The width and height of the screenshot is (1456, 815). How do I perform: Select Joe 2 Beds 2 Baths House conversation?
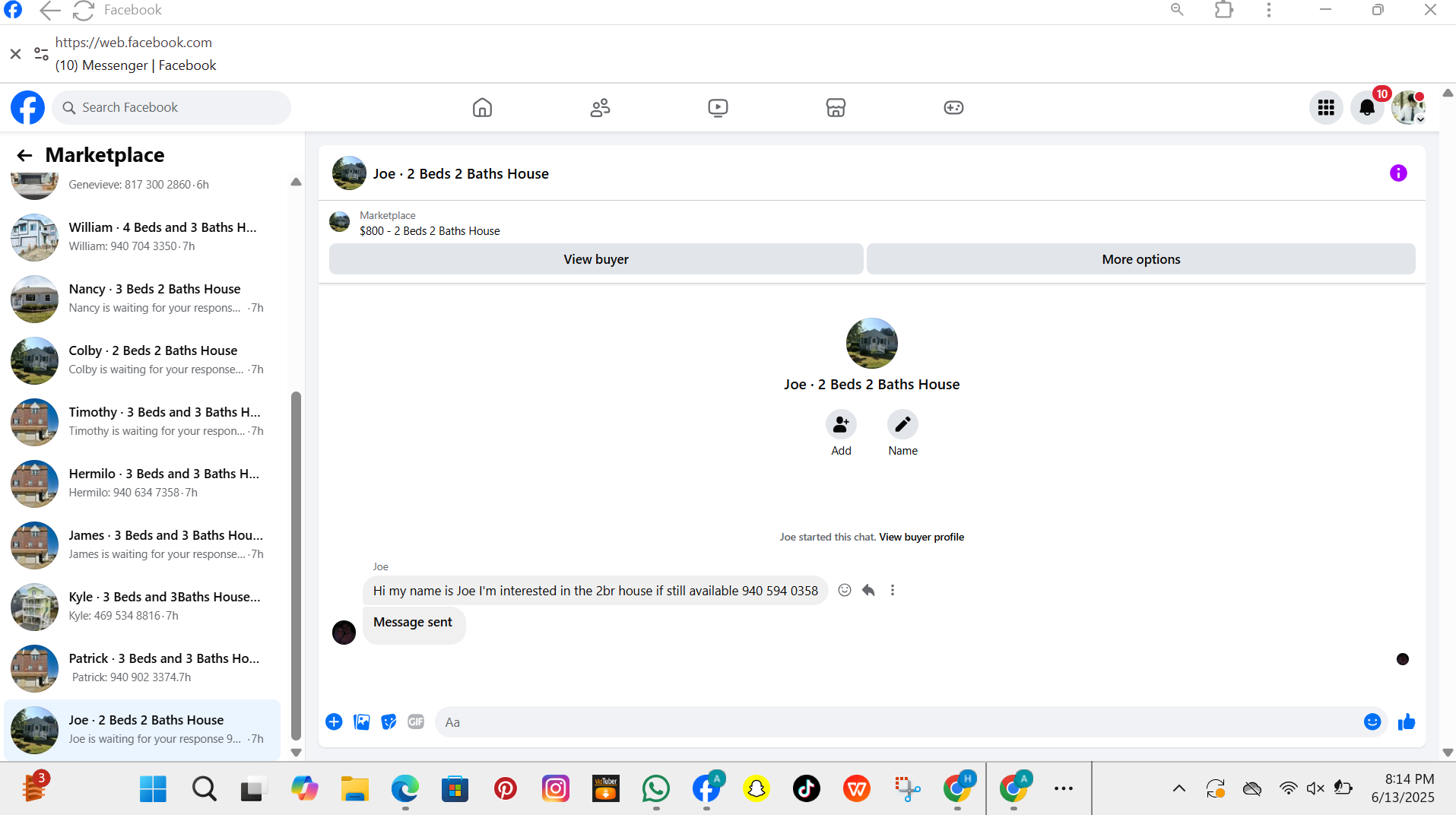(142, 729)
